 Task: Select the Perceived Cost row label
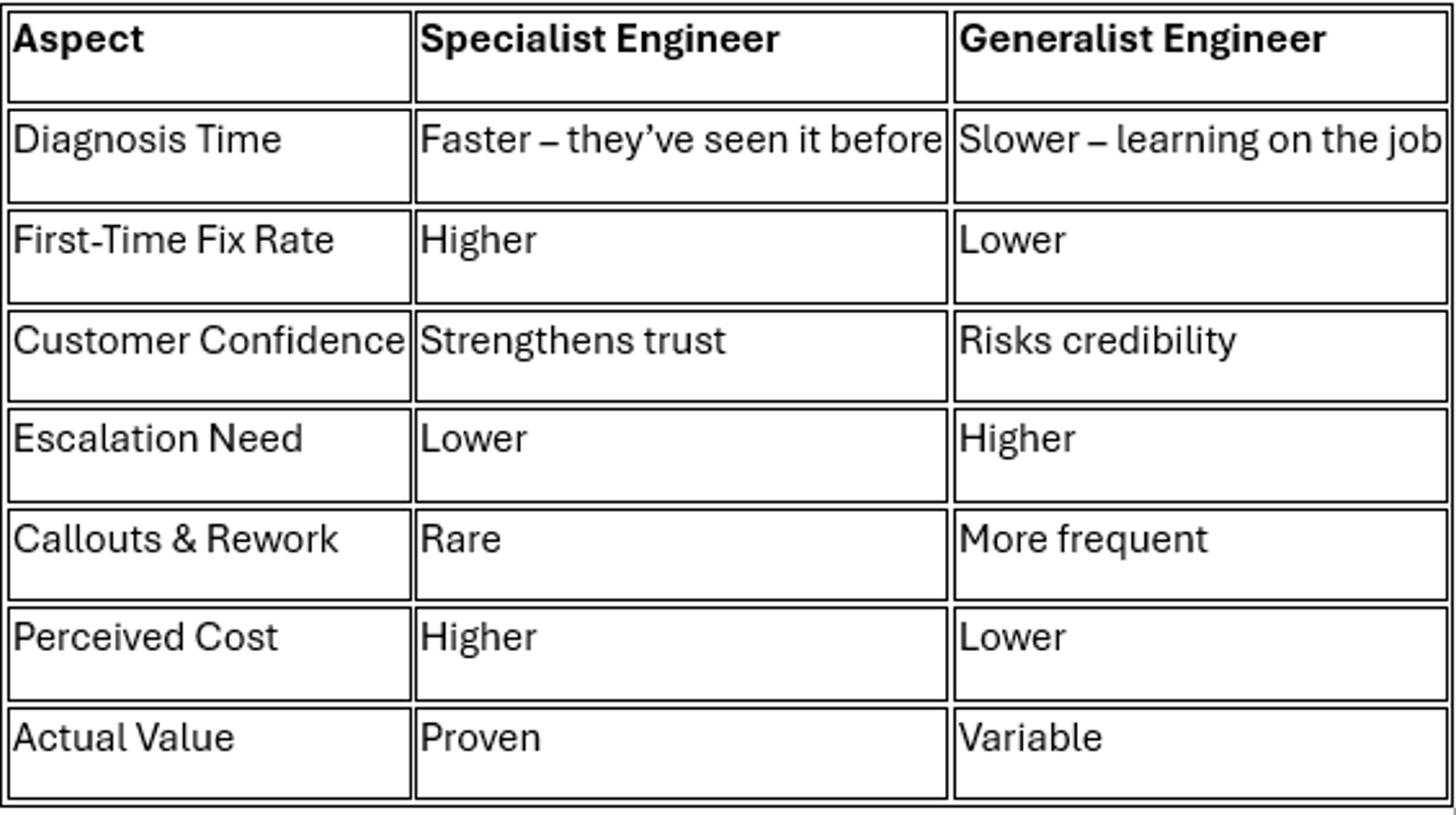pyautogui.click(x=210, y=654)
